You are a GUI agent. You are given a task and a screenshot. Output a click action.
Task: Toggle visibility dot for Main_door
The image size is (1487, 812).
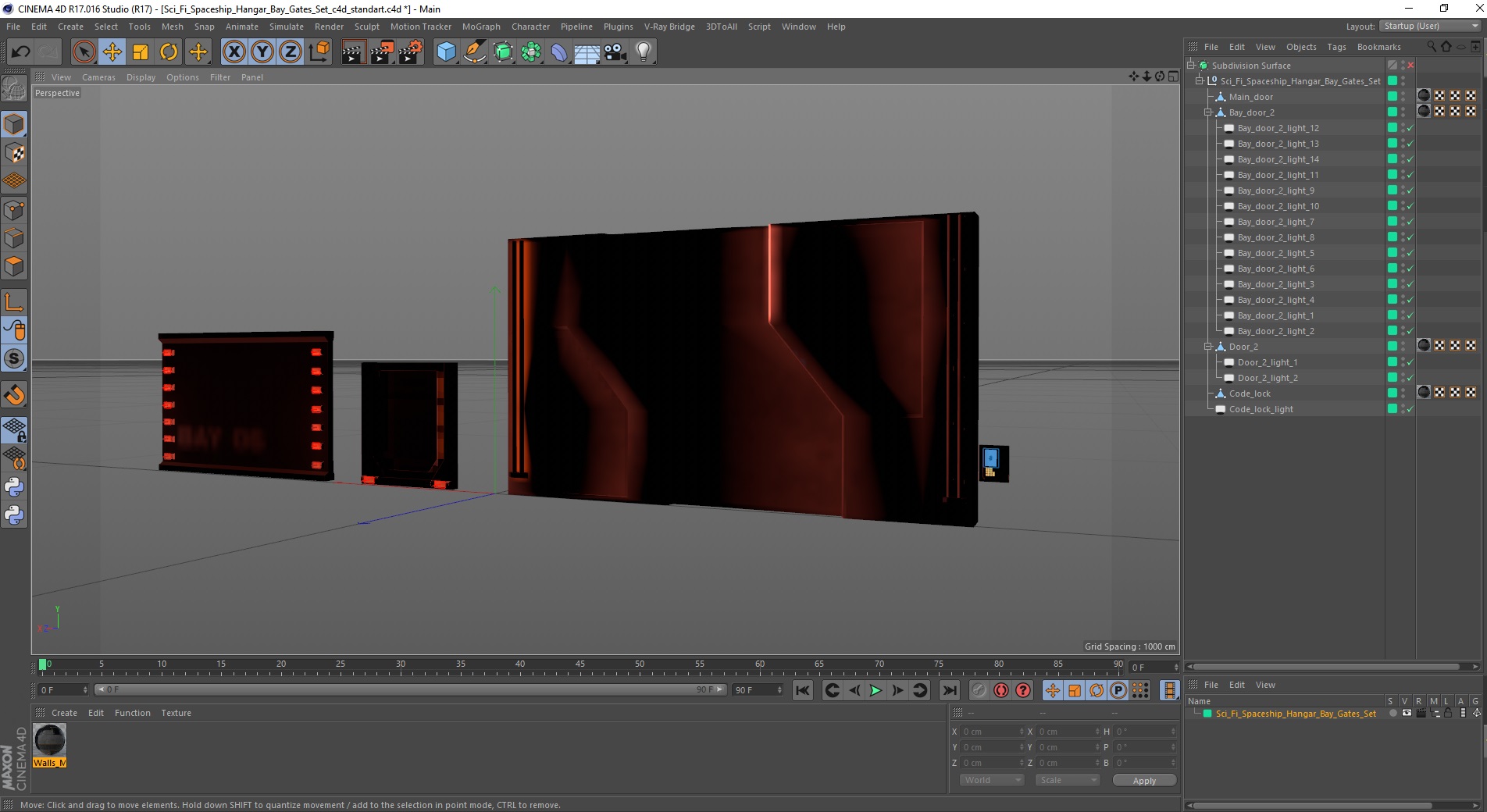[1403, 94]
